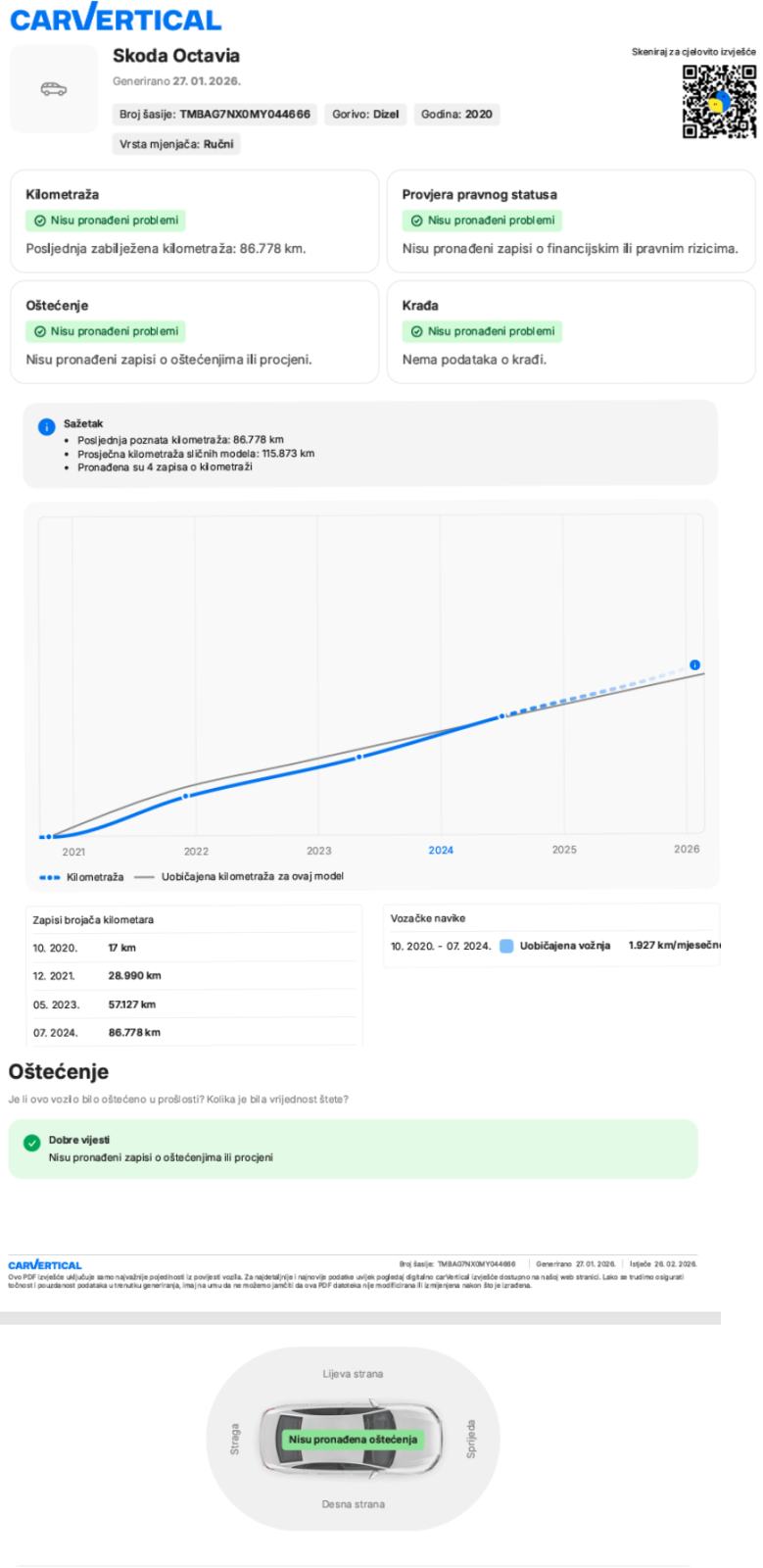Click the Kilometraža legend entry

click(x=81, y=877)
